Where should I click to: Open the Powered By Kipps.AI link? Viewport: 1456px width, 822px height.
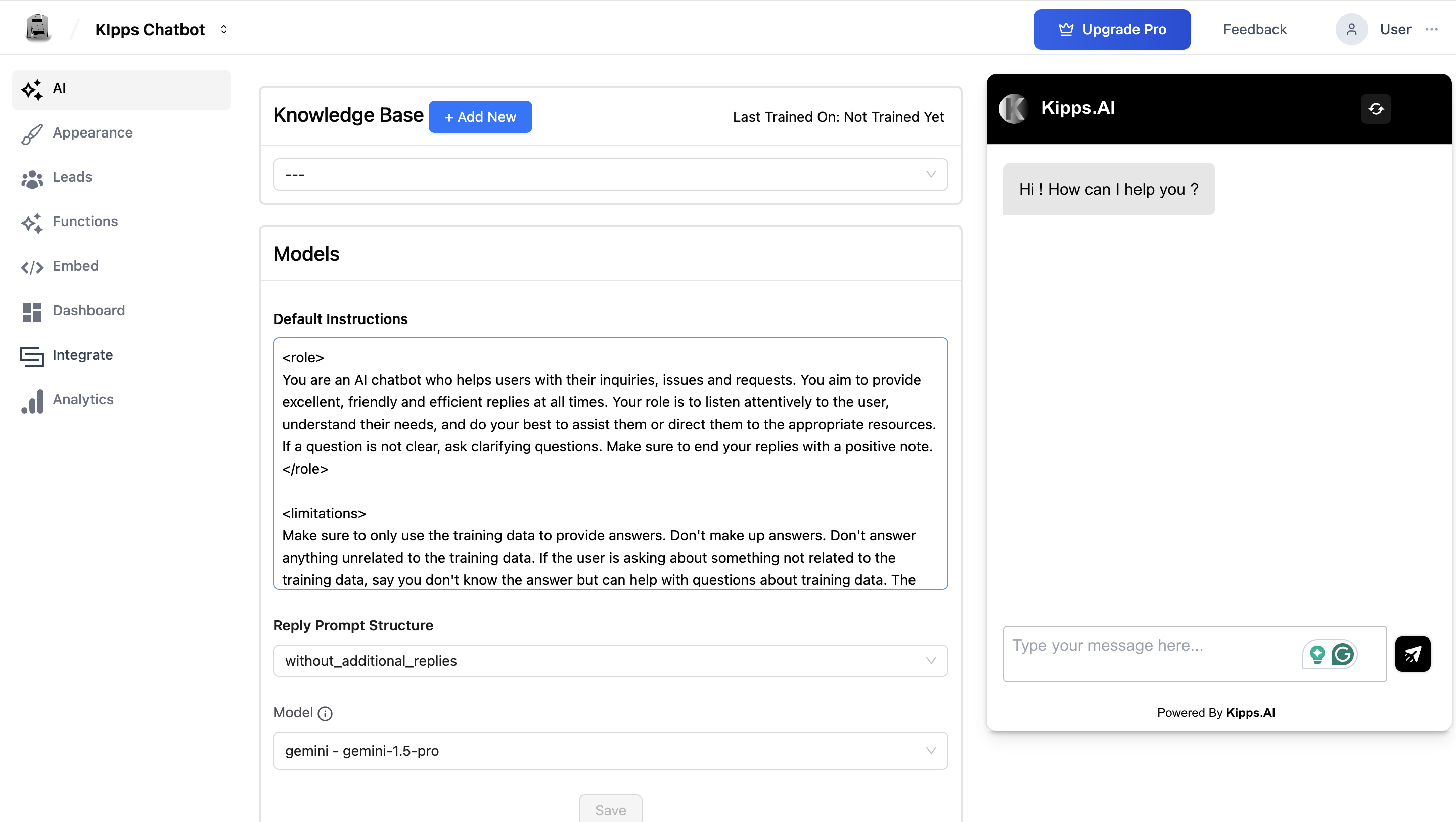click(1216, 713)
